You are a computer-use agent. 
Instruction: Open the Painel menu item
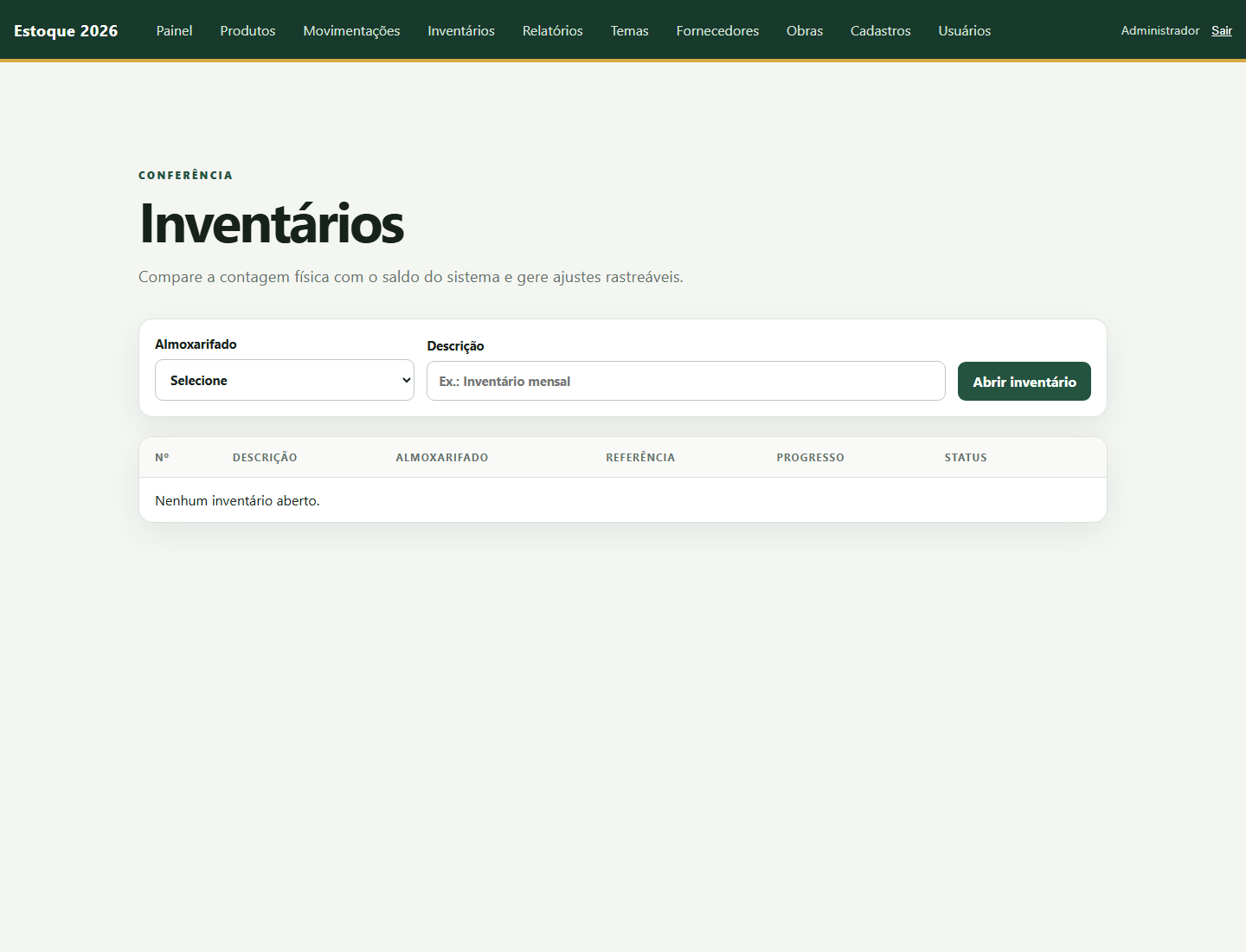coord(174,30)
